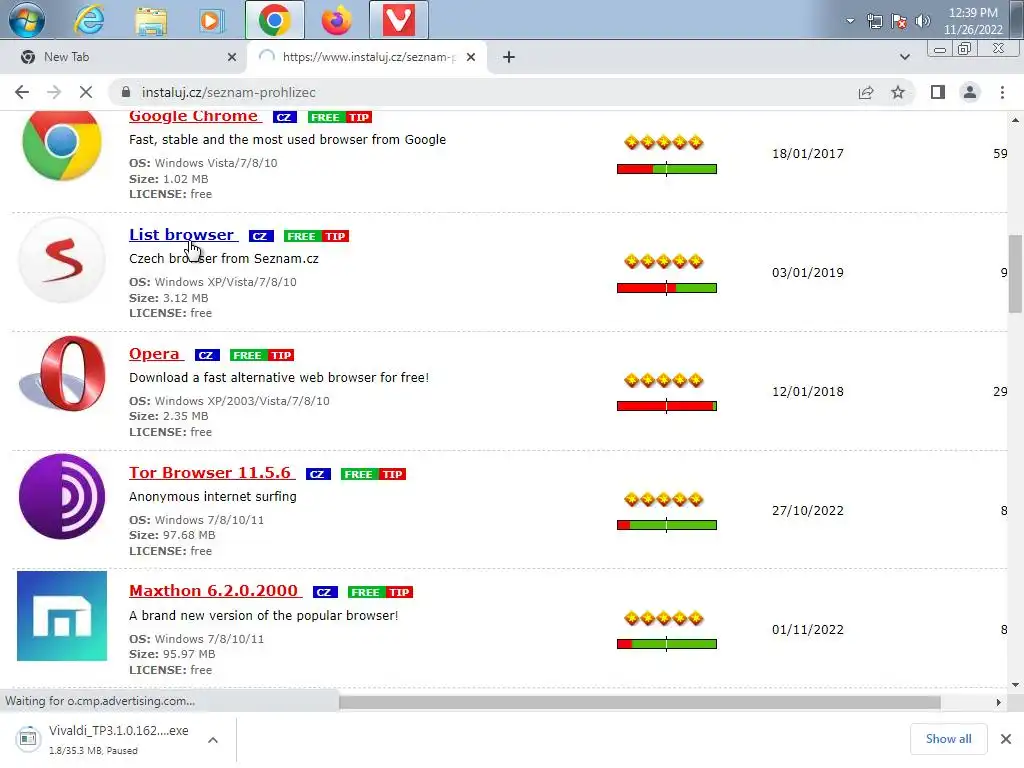
Task: Show all downloads
Action: pyautogui.click(x=948, y=739)
